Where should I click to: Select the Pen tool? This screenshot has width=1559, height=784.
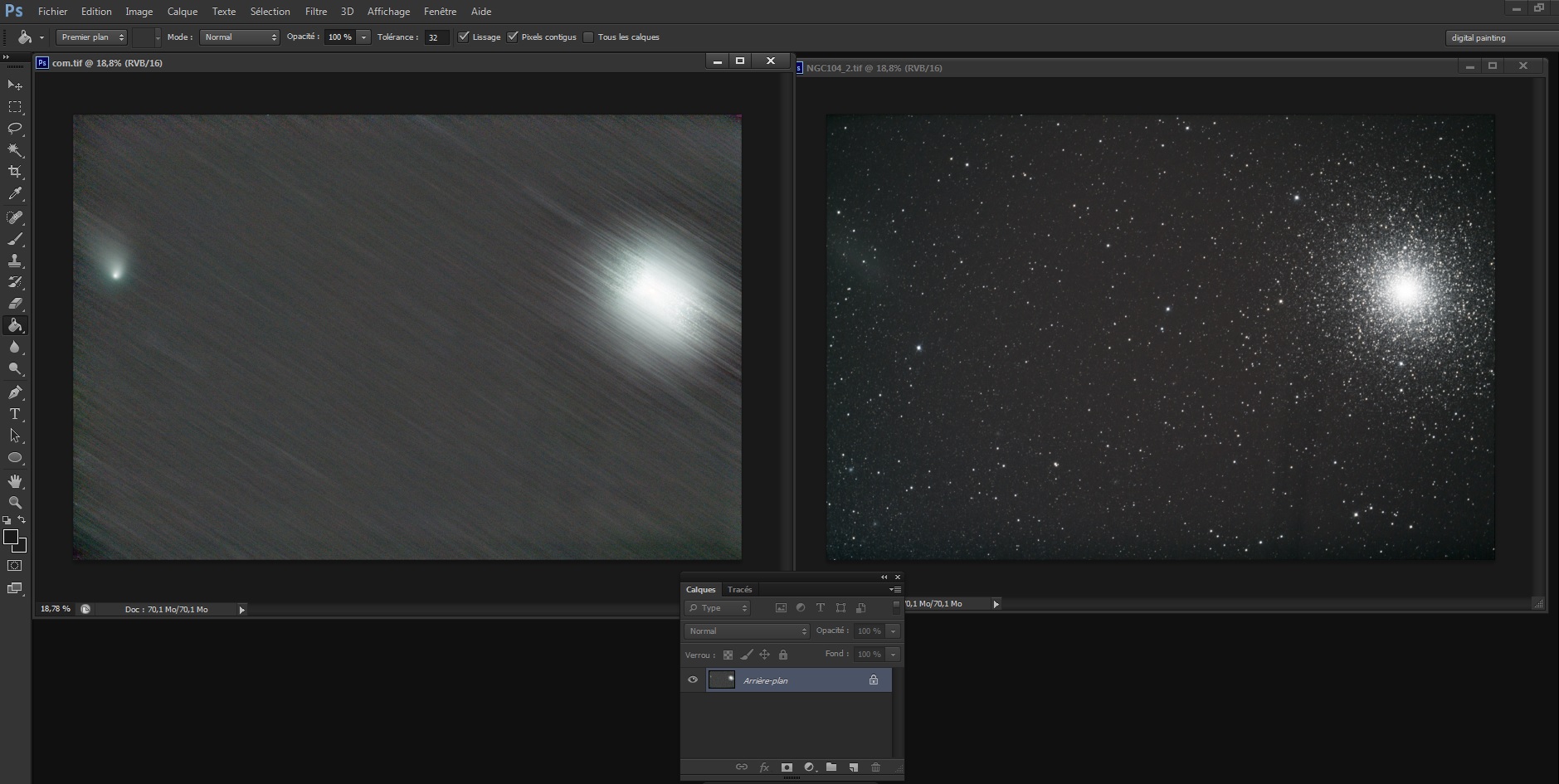[15, 392]
